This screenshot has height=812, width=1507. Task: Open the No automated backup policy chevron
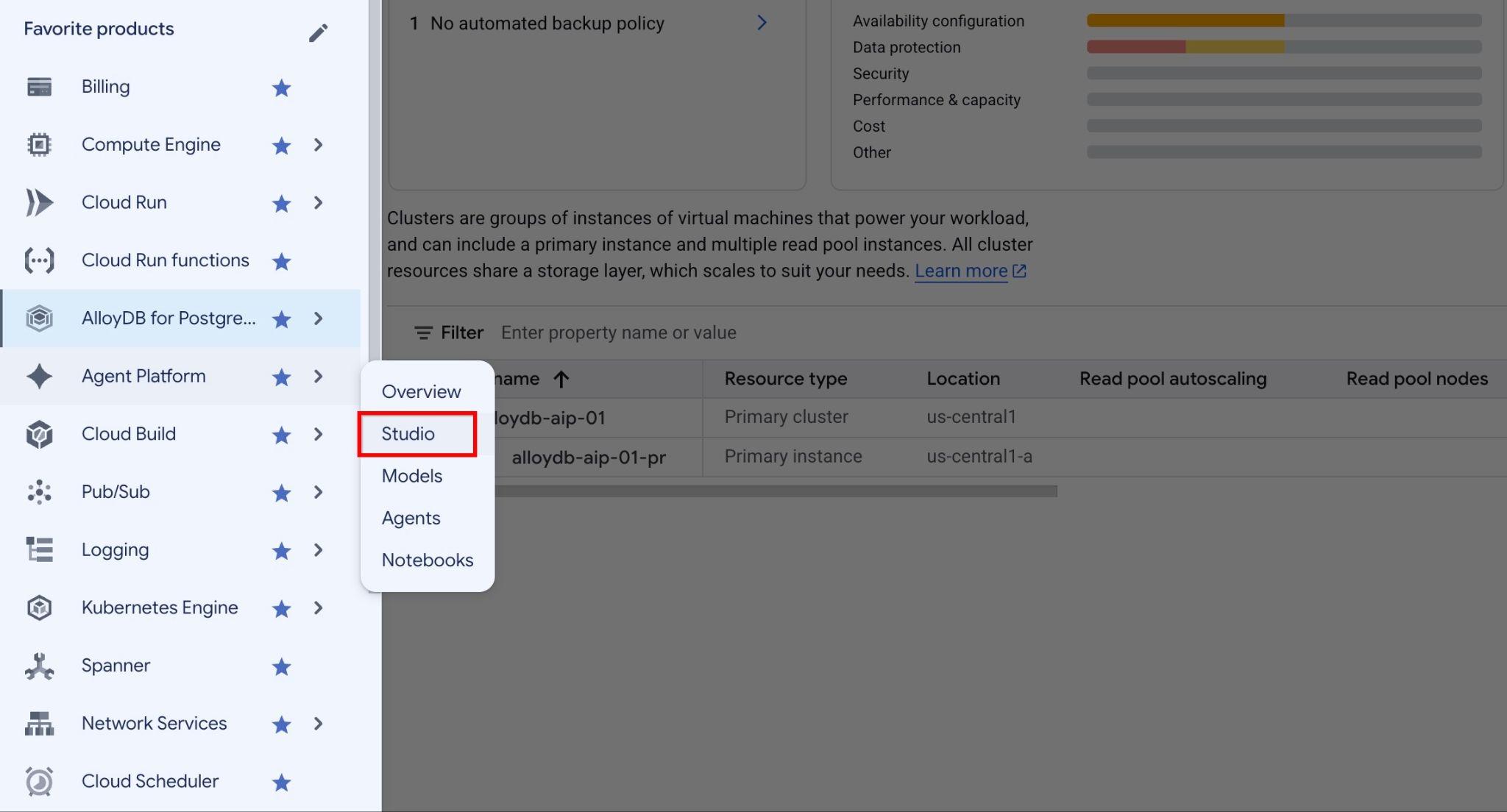762,23
